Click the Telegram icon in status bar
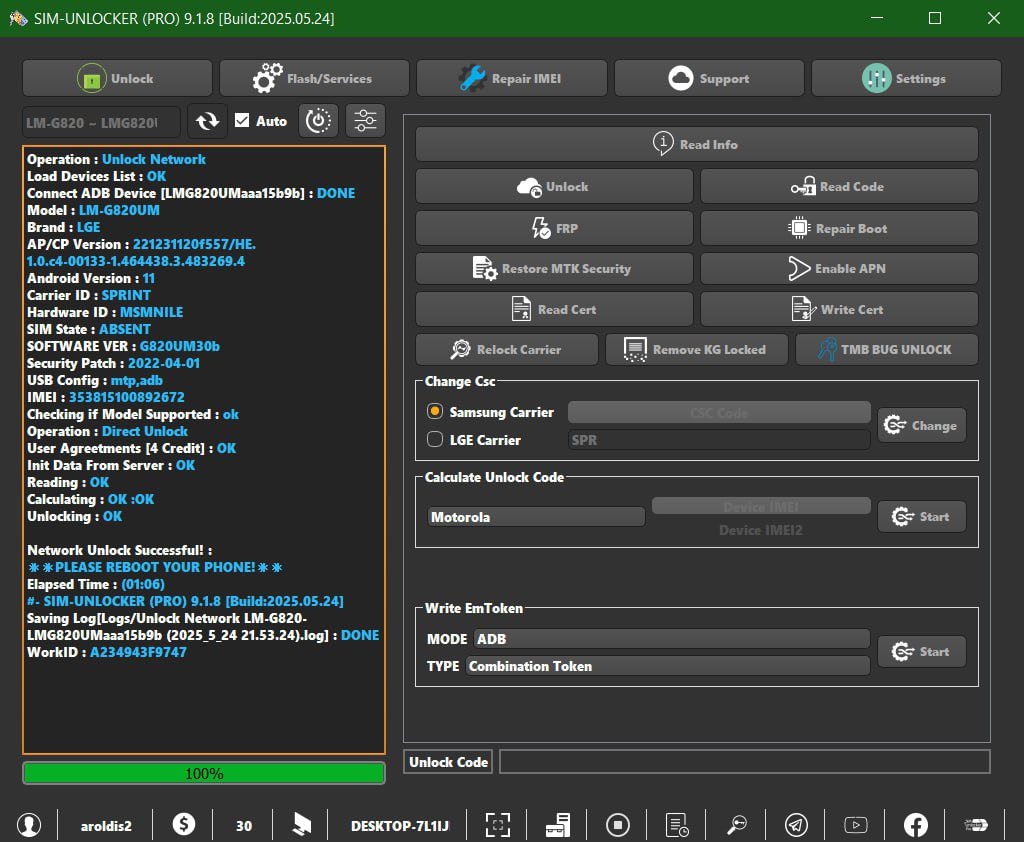 [x=796, y=825]
